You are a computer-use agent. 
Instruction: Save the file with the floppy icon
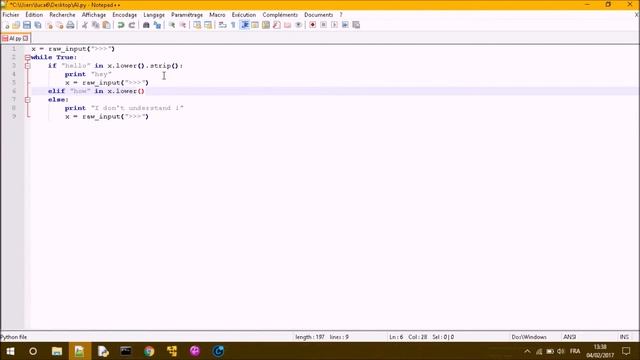point(27,25)
